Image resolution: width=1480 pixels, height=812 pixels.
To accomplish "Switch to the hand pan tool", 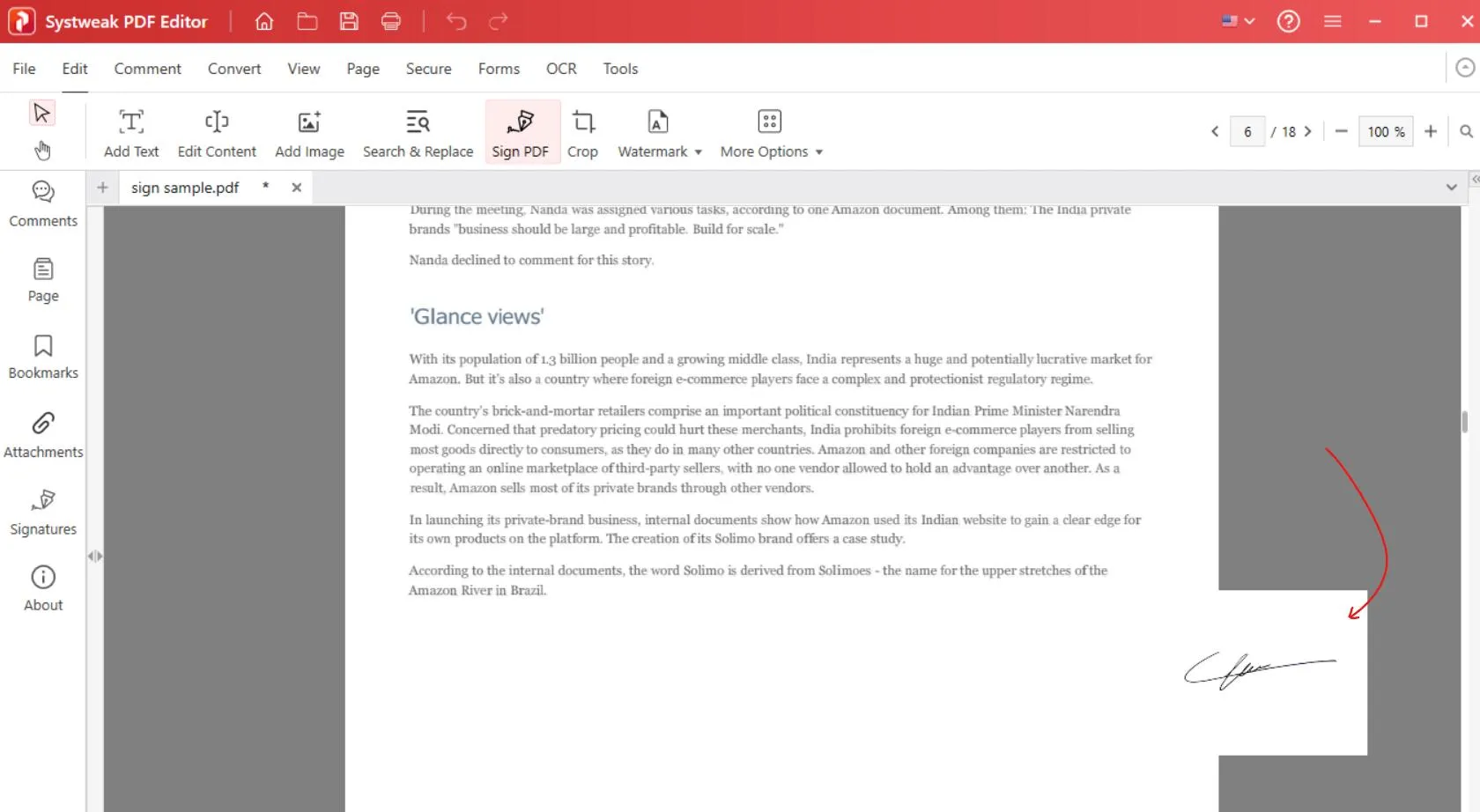I will [x=42, y=151].
